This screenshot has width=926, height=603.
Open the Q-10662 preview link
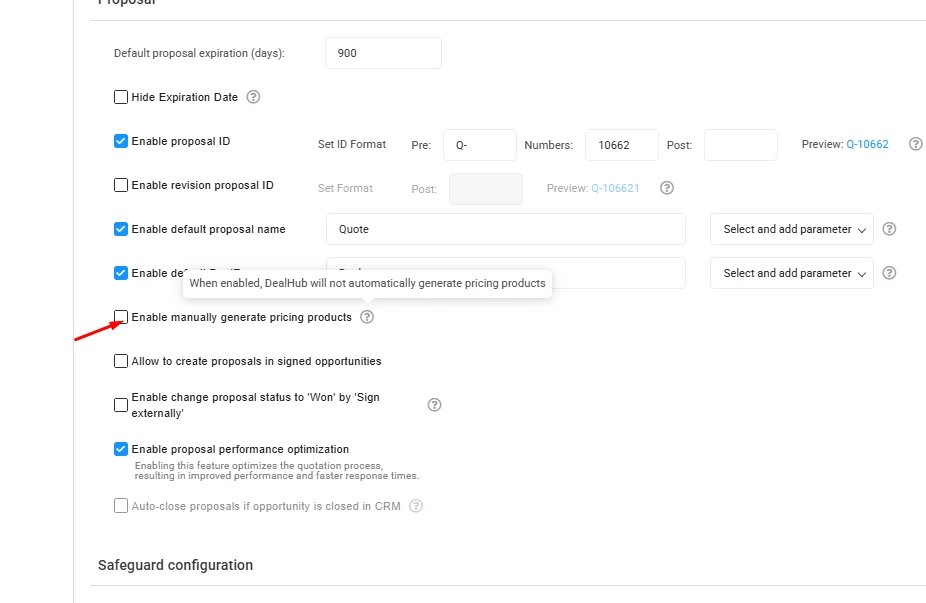pyautogui.click(x=867, y=144)
